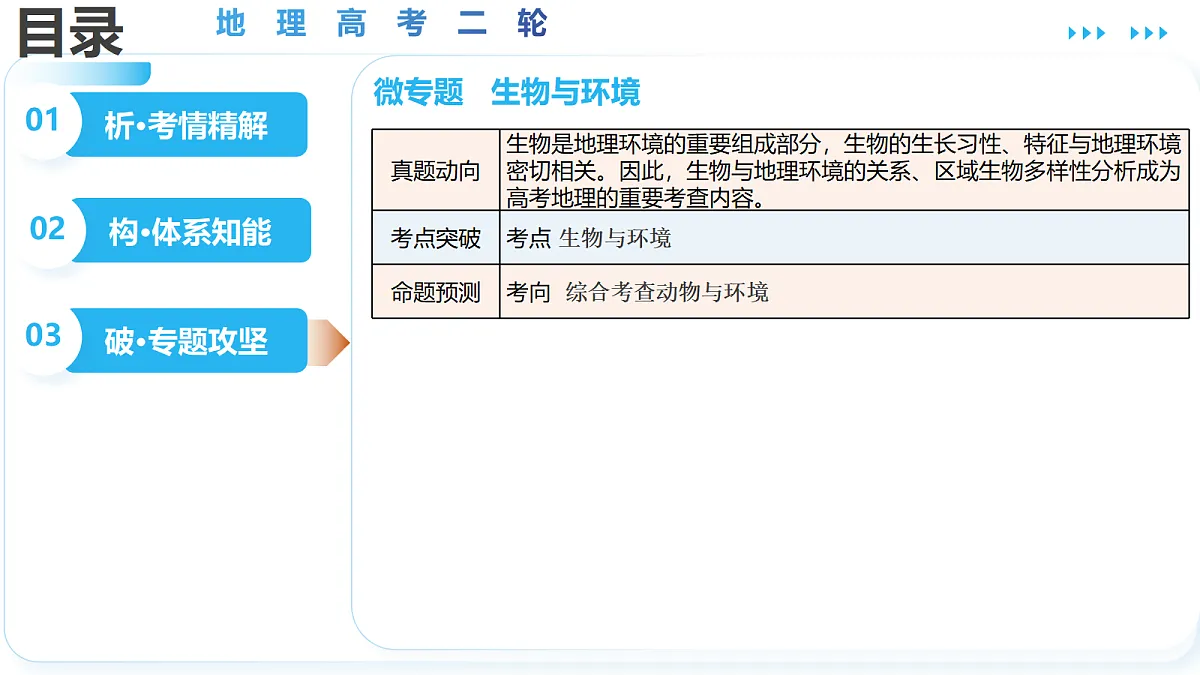Click the orange arrow beside 破•专题攻坚
1200x675 pixels.
coord(328,342)
